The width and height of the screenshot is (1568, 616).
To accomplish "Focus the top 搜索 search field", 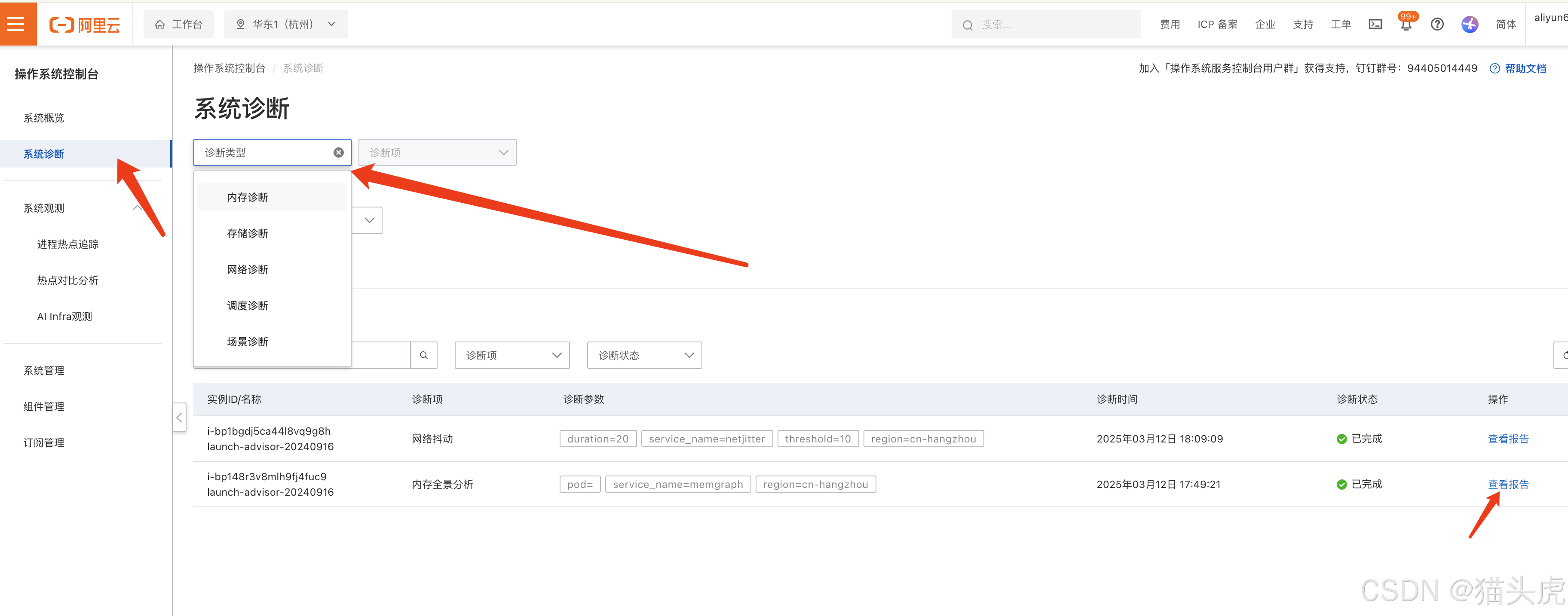I will pos(1045,24).
